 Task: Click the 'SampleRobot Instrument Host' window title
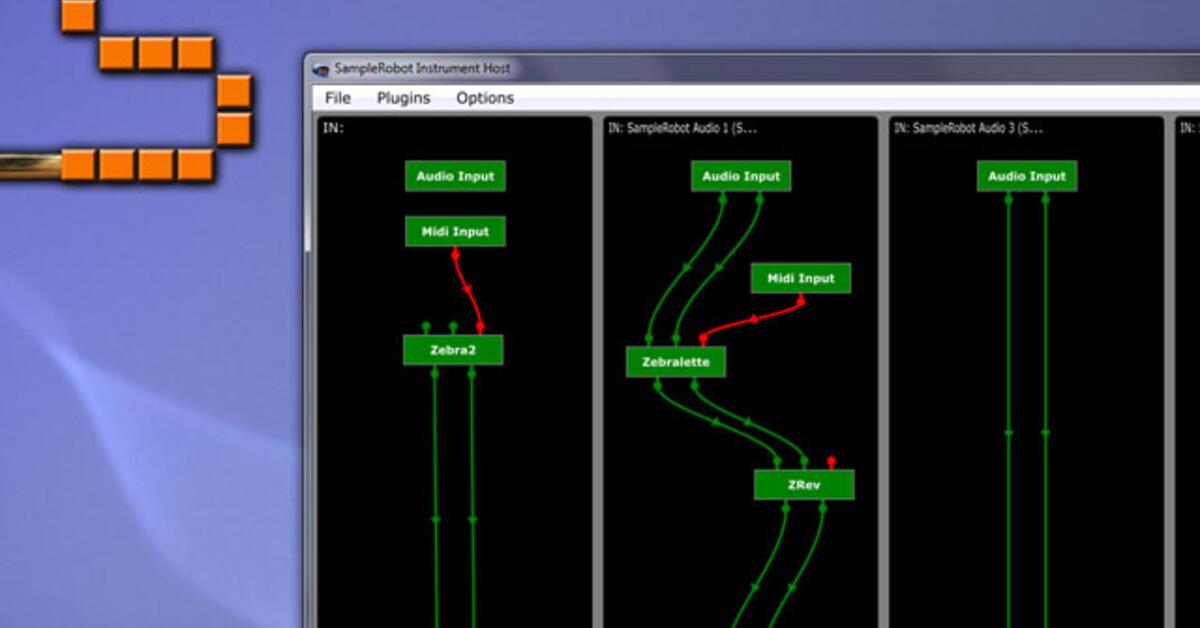click(x=422, y=69)
